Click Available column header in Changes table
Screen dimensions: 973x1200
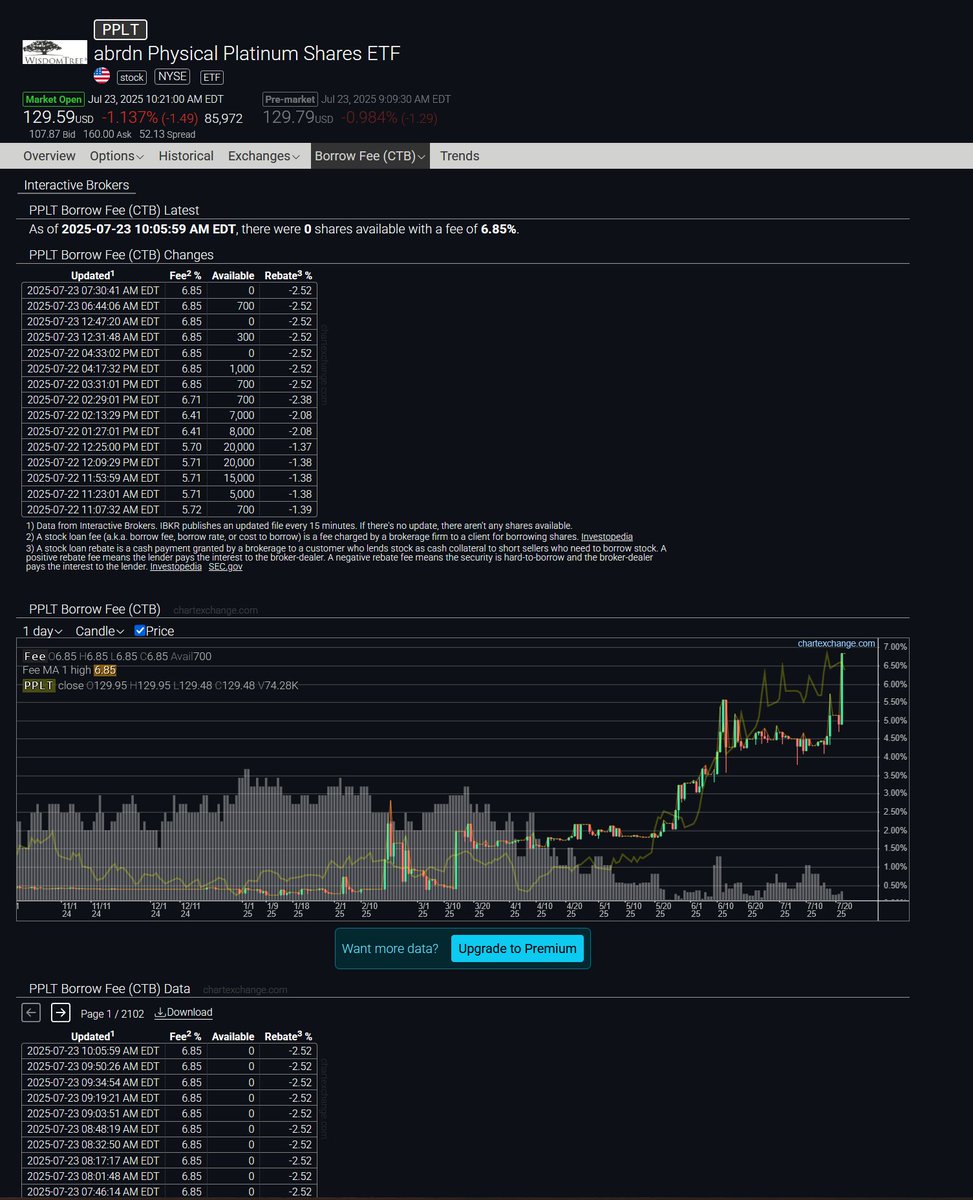[233, 275]
